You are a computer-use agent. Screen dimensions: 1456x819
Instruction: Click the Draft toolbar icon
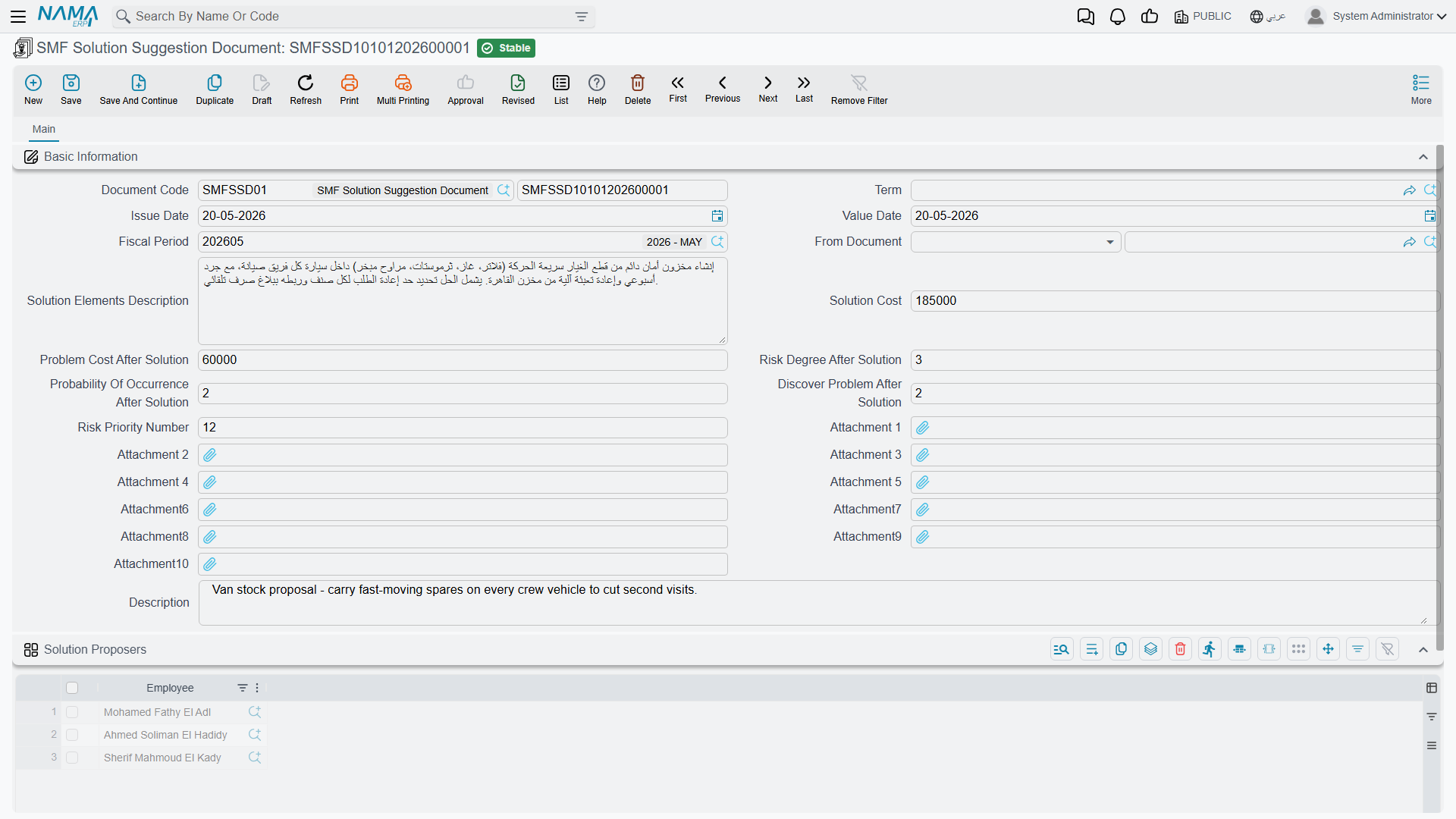[262, 89]
